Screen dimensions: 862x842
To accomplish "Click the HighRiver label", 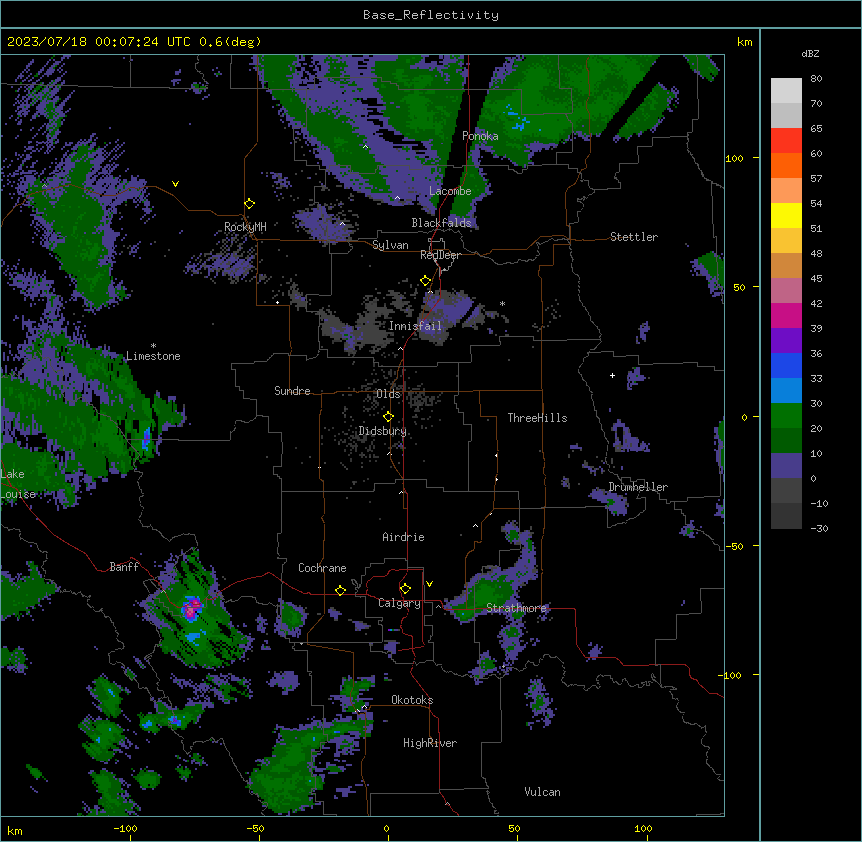I will coord(430,743).
